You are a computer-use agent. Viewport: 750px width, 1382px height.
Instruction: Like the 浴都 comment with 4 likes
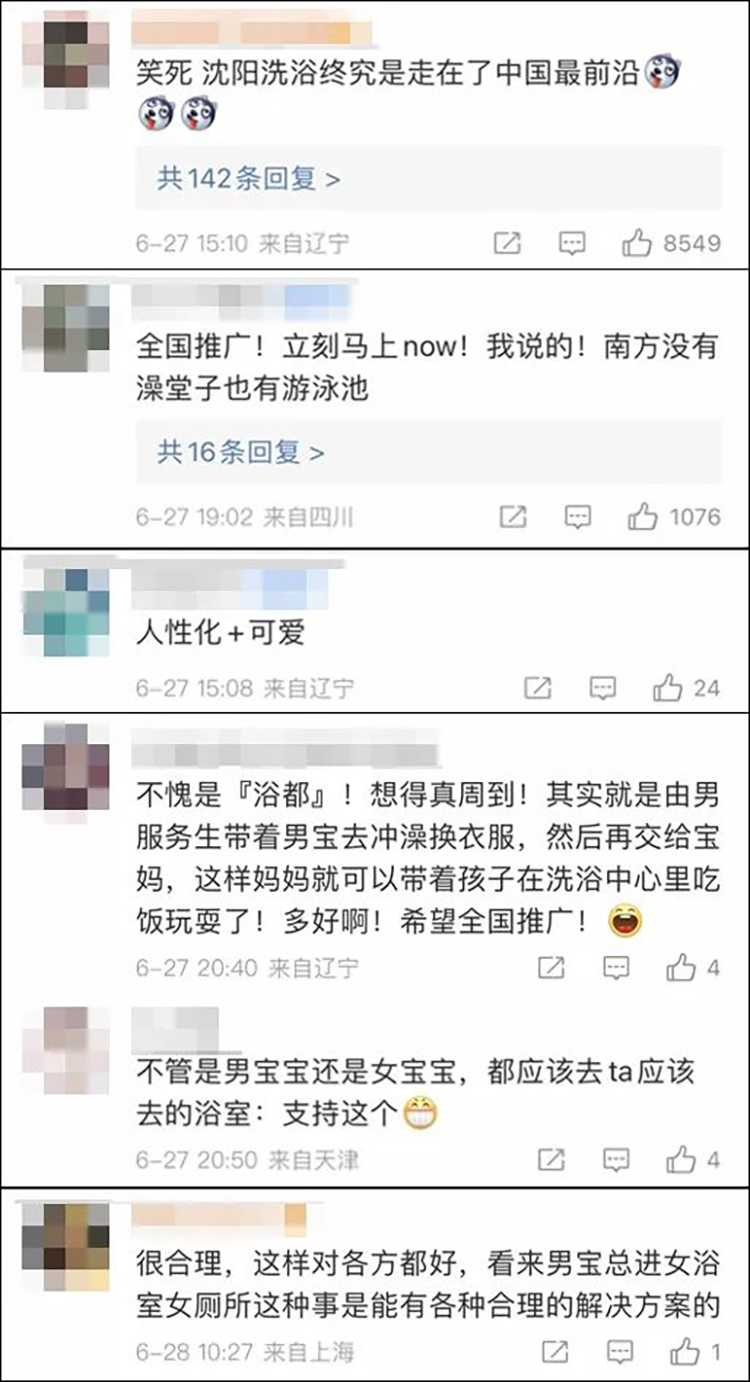tap(681, 967)
